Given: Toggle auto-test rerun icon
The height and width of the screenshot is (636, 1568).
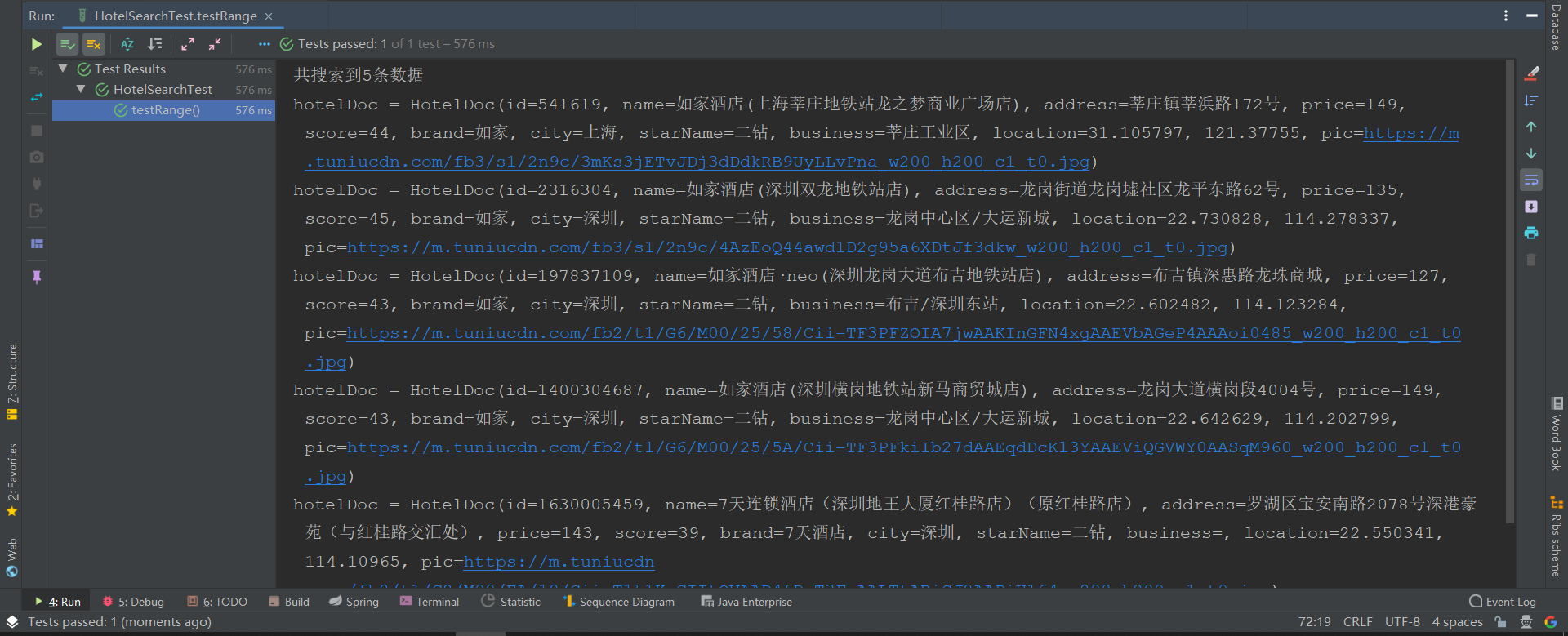Looking at the screenshot, I should pos(36,98).
